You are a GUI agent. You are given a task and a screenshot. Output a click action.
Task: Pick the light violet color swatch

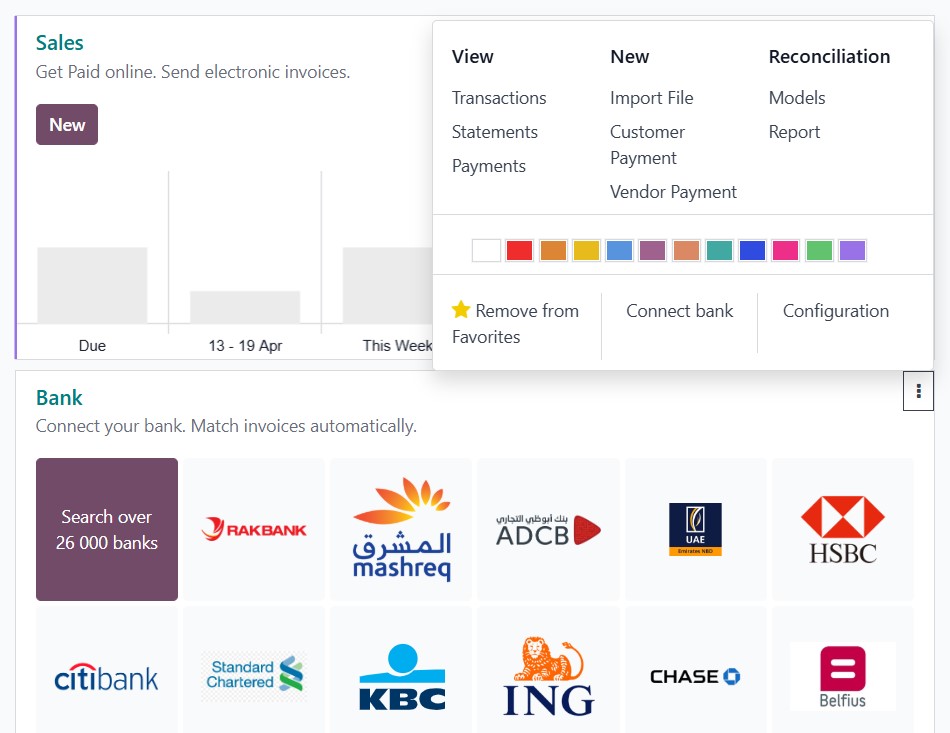[x=852, y=250]
